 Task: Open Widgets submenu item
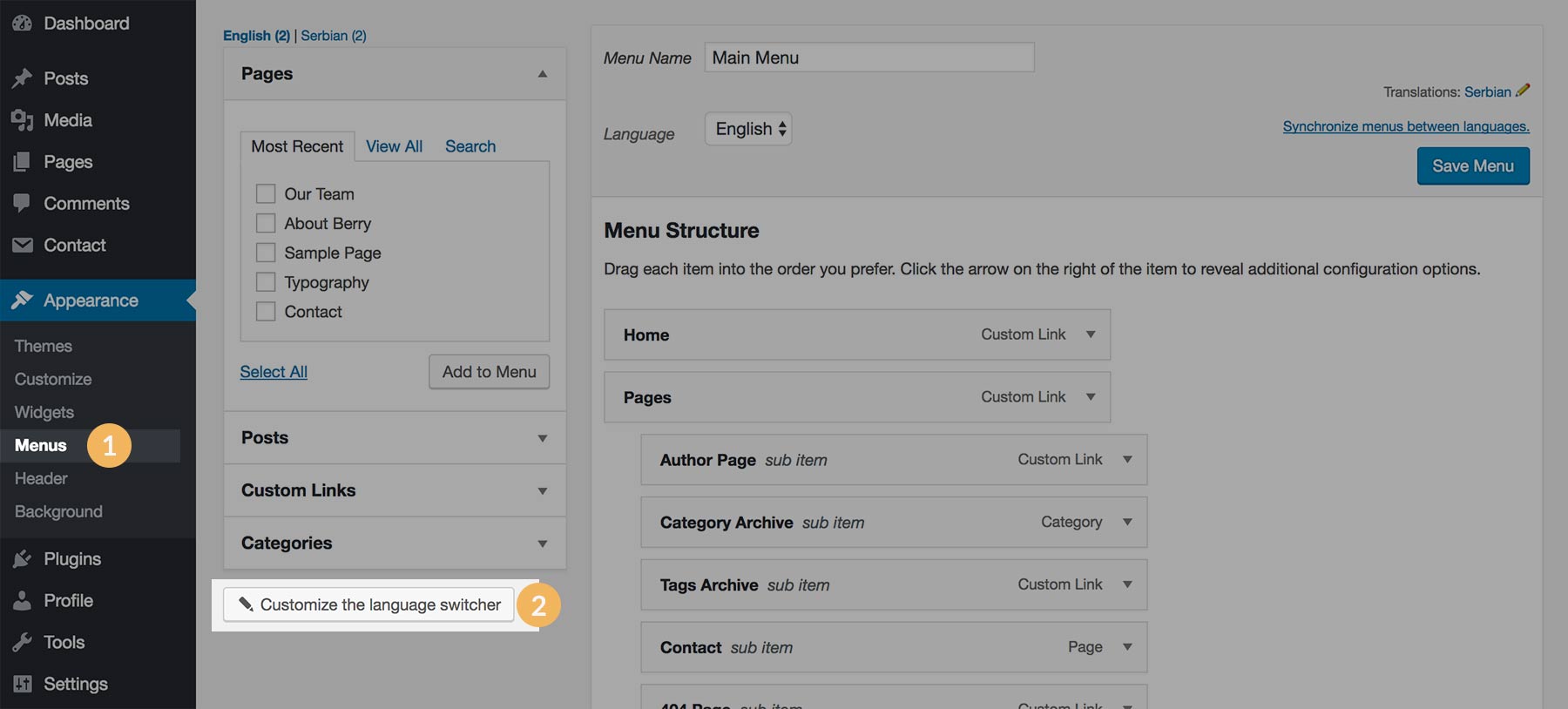tap(44, 412)
